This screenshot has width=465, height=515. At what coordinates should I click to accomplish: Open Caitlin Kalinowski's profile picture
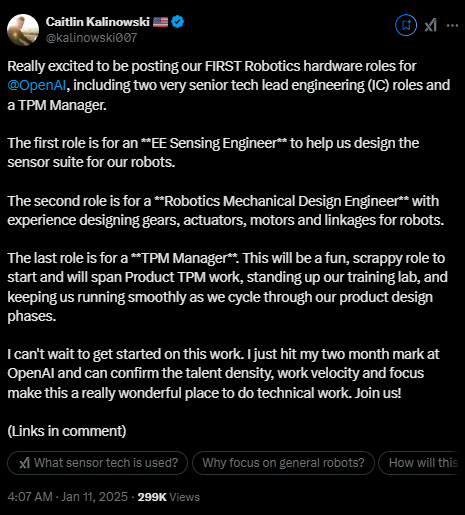[23, 30]
